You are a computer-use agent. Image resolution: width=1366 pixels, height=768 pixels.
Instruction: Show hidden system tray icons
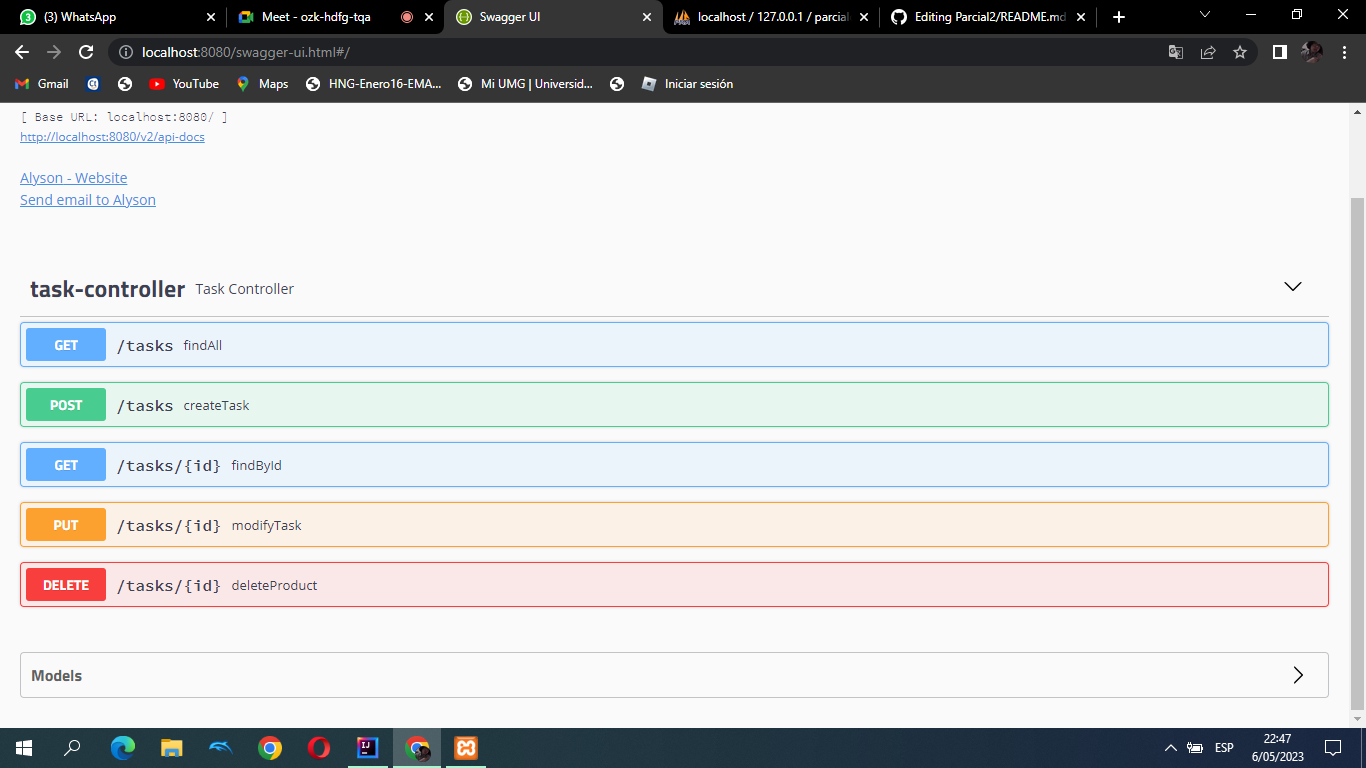click(1170, 748)
